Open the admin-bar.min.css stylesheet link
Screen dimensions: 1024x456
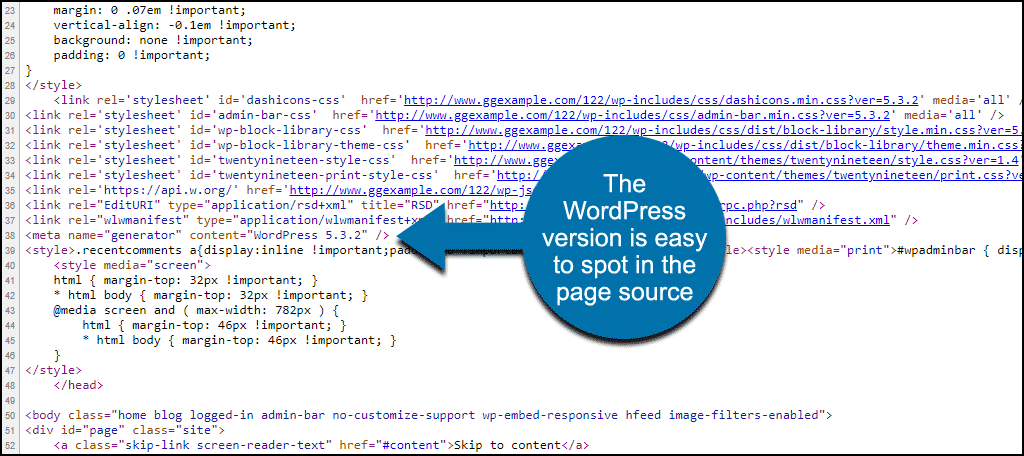(633, 114)
